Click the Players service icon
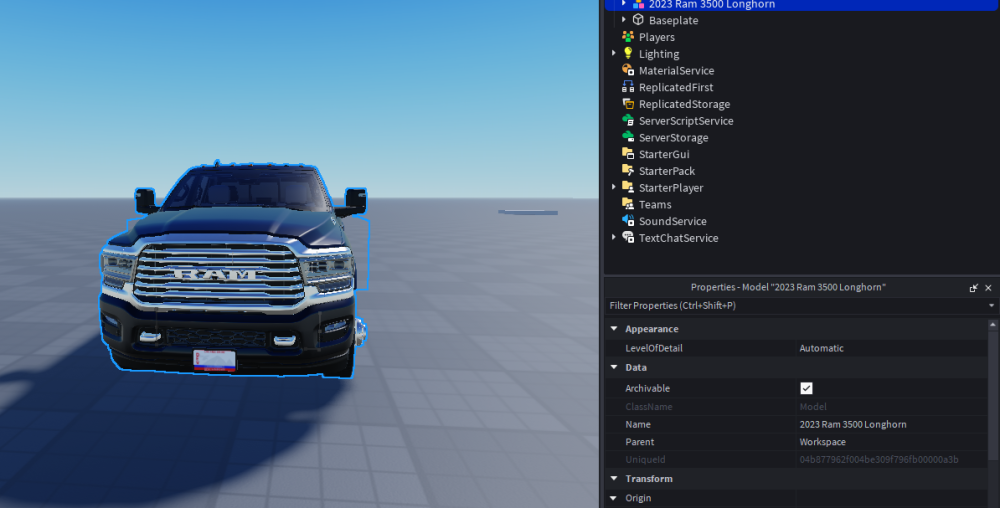1000x508 pixels. tap(628, 37)
